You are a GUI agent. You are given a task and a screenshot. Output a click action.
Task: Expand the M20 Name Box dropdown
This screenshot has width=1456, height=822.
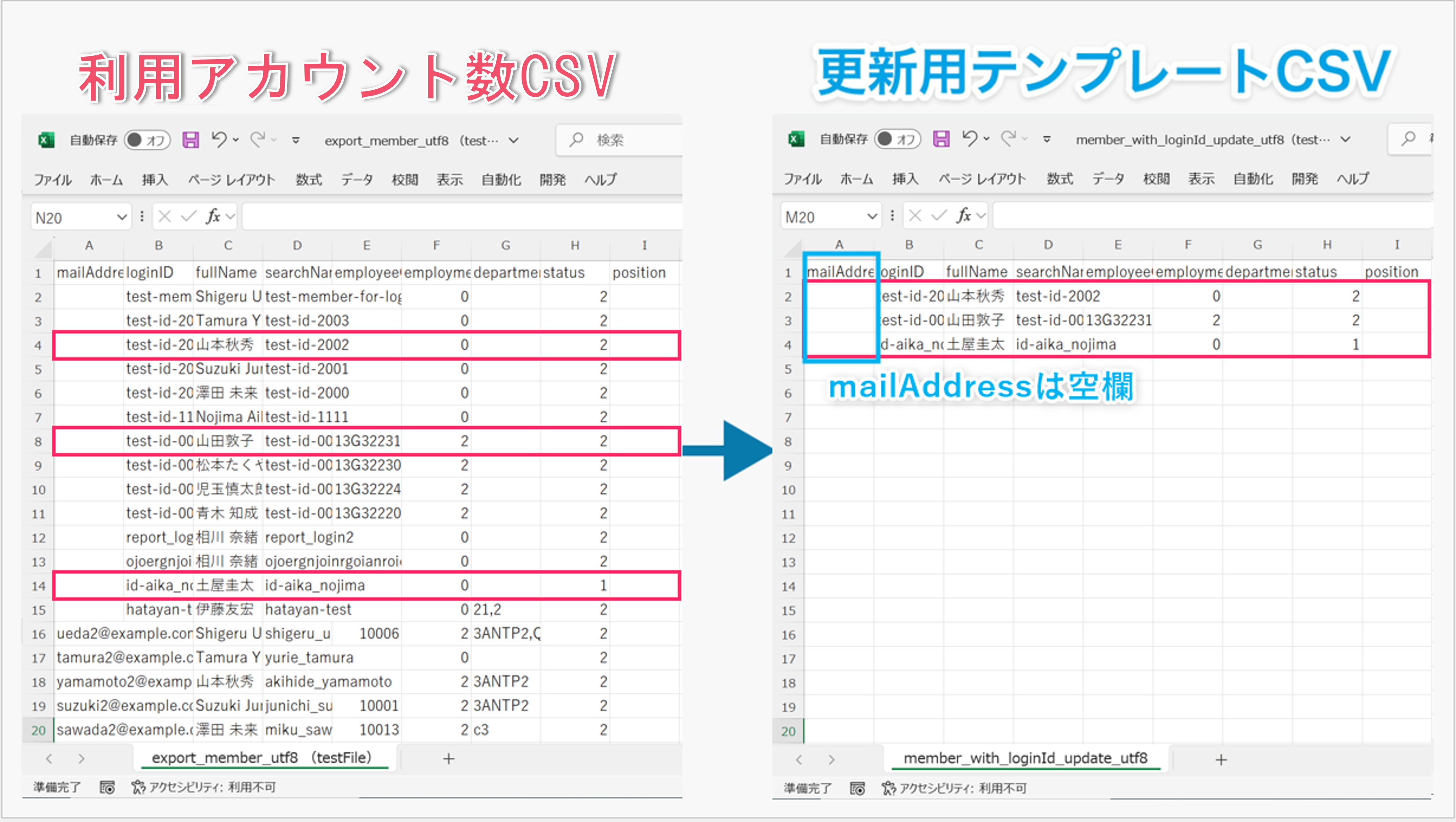872,216
